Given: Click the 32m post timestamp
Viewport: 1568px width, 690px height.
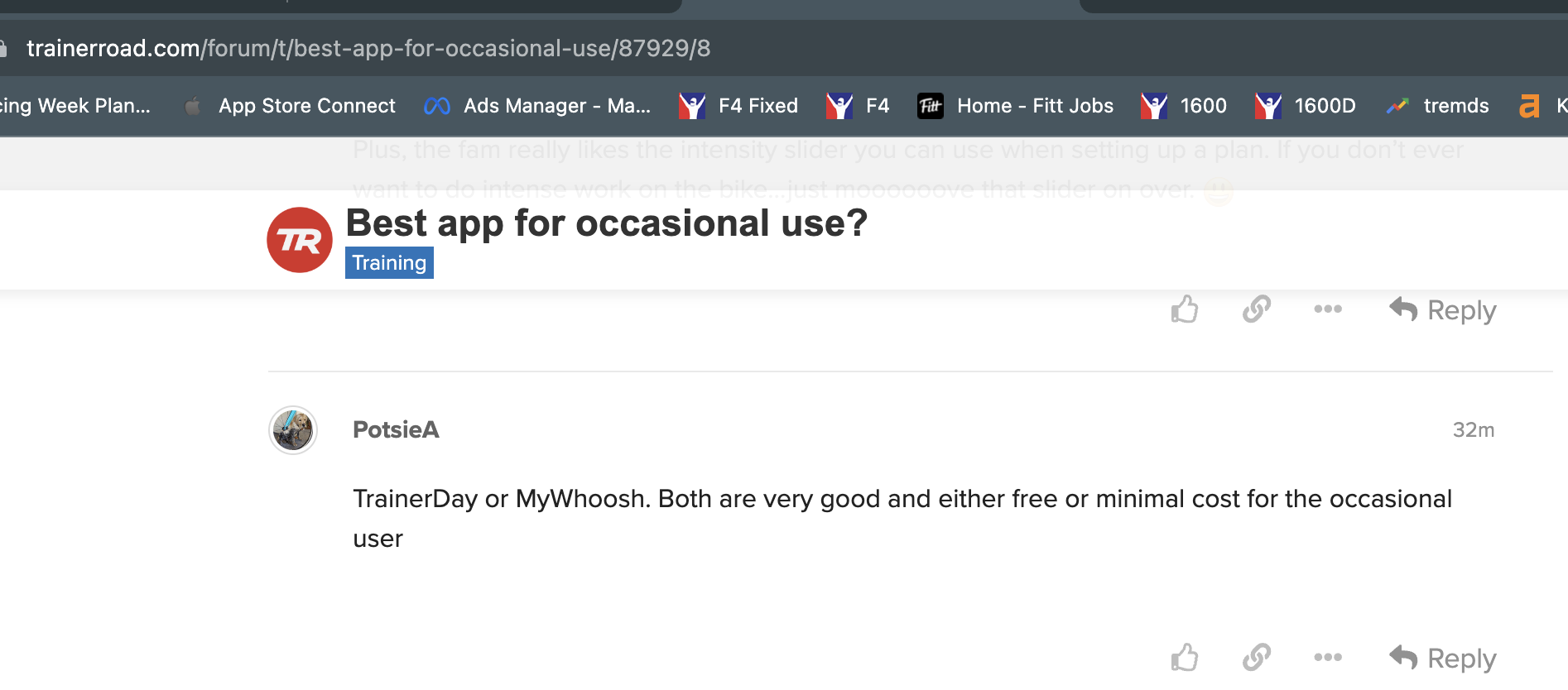Looking at the screenshot, I should coord(1474,430).
